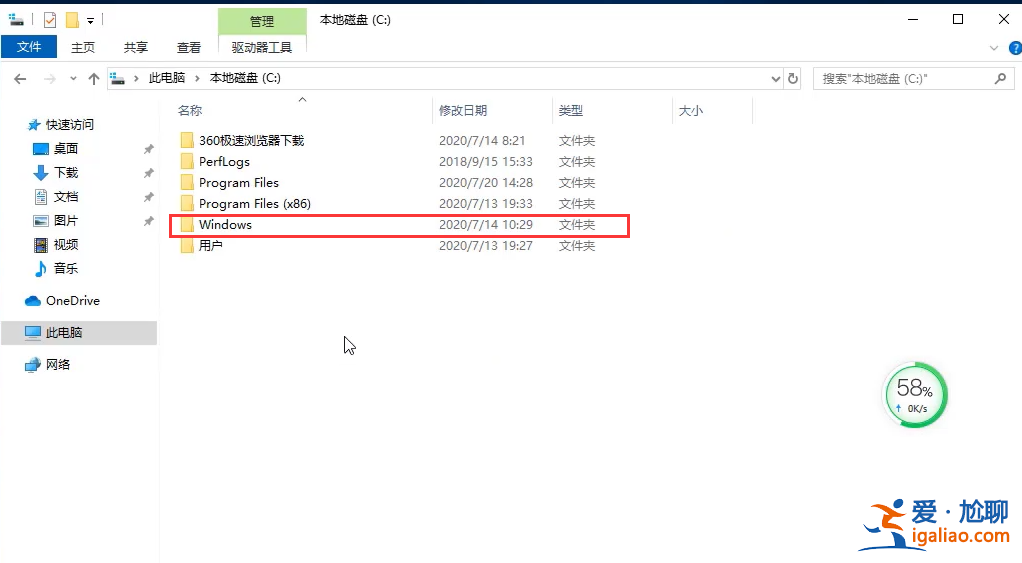Select 此电脑 in the navigation pane

[79, 332]
